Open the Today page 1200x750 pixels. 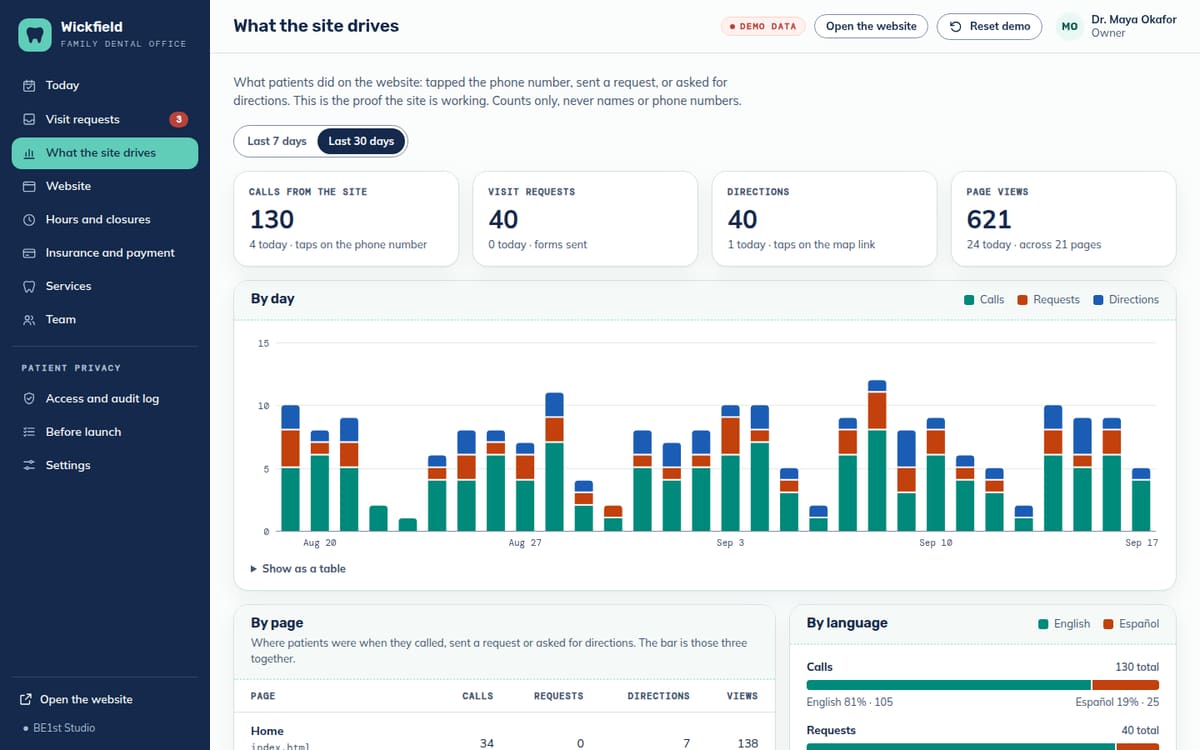pyautogui.click(x=105, y=86)
